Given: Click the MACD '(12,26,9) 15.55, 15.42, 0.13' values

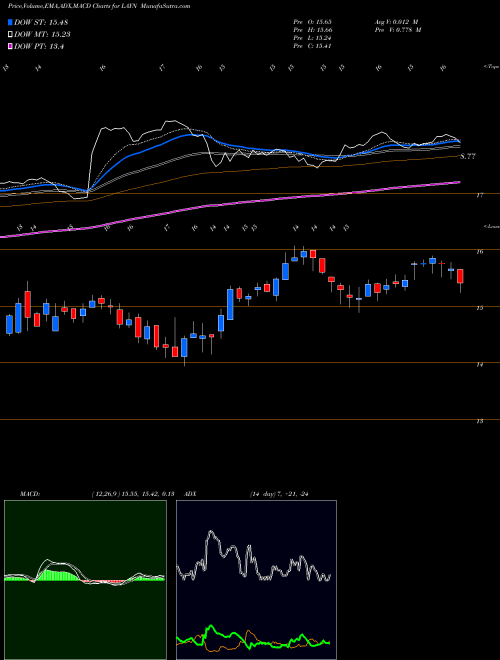Looking at the screenshot, I should coord(133,494).
